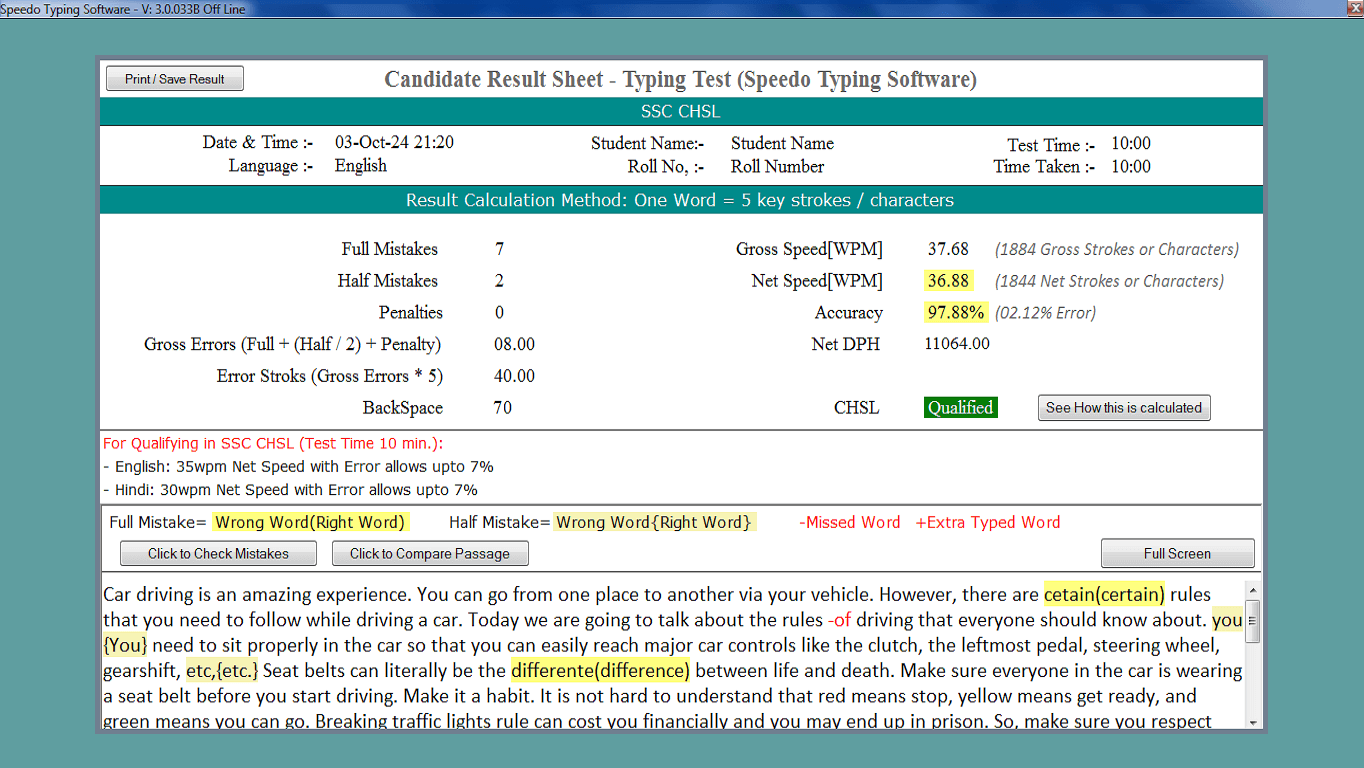Open See How this is calculated
This screenshot has width=1364, height=768.
[x=1123, y=408]
